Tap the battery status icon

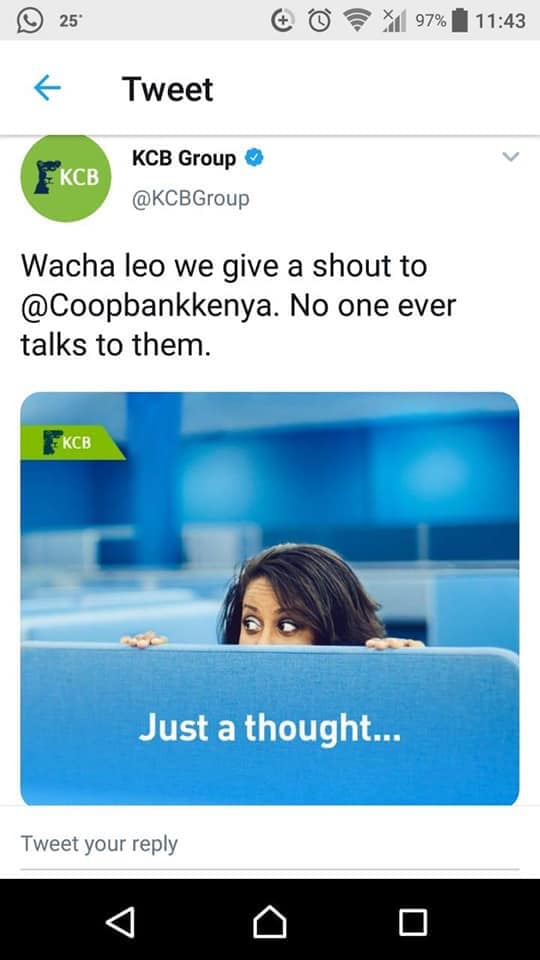tap(459, 21)
